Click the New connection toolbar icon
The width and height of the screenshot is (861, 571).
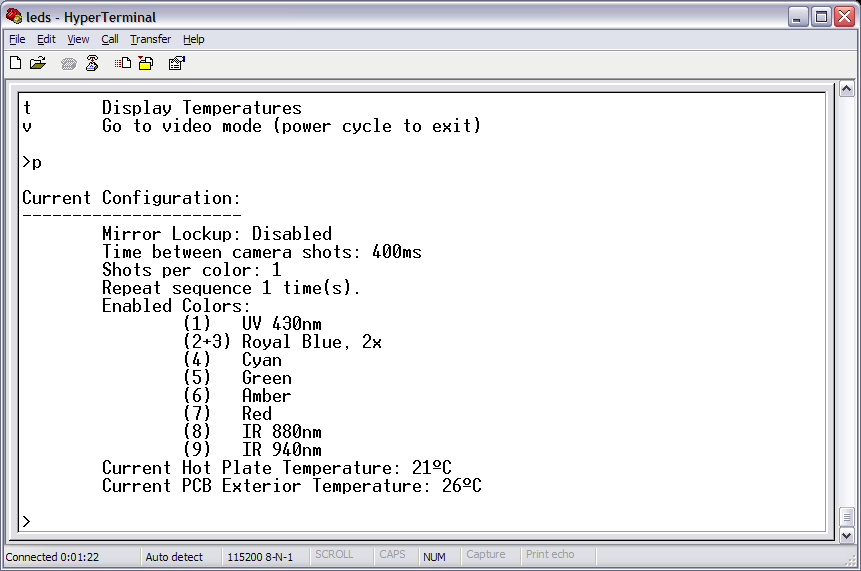[15, 63]
